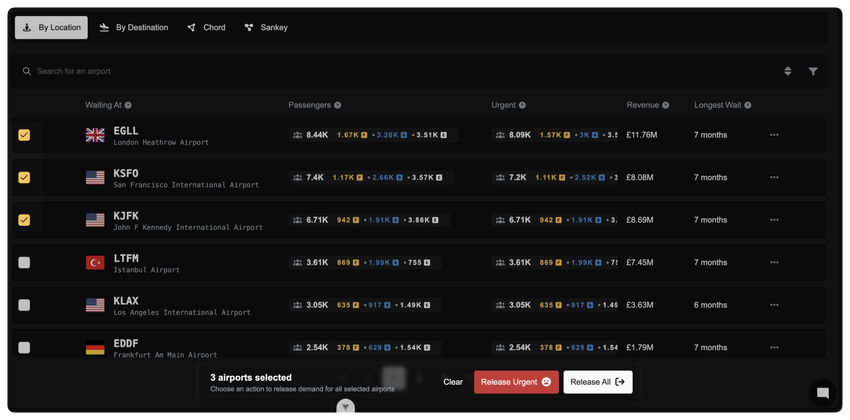
Task: Uncheck the EGLL London Heathrow checkbox
Action: point(24,135)
